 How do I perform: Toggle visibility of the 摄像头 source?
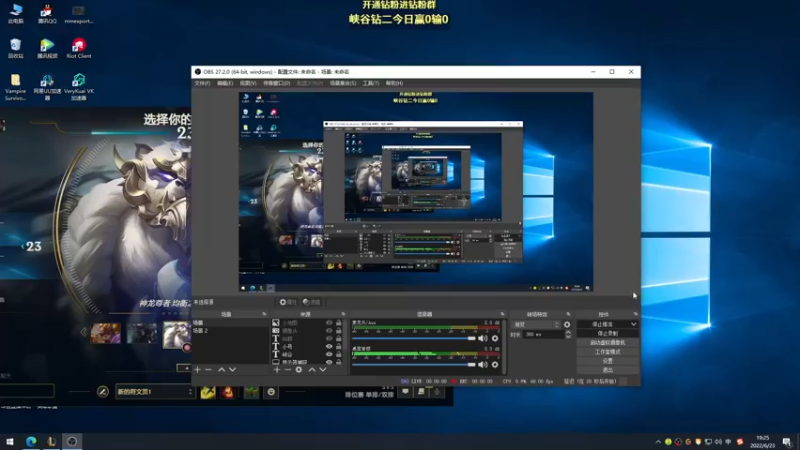[329, 331]
